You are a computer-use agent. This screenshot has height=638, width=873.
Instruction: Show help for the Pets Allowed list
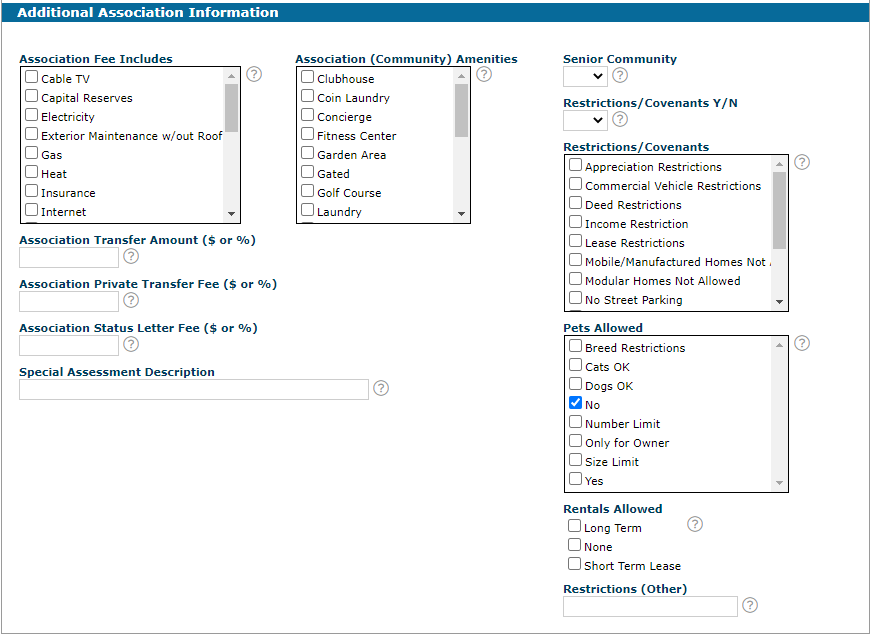click(x=802, y=343)
